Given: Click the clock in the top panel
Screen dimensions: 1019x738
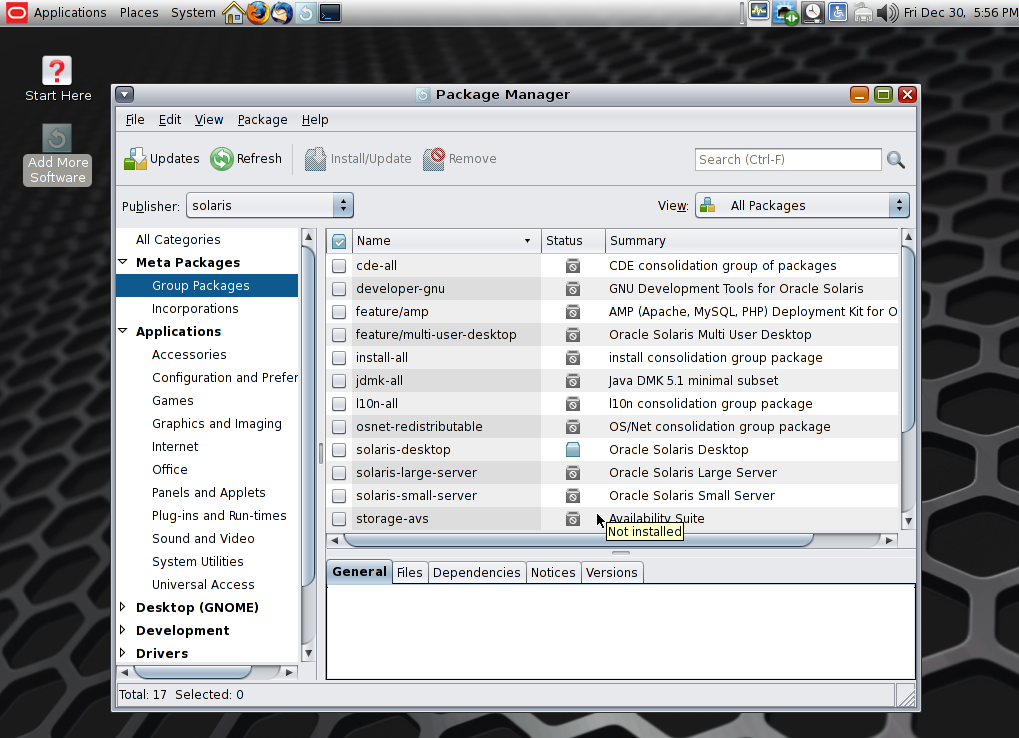Looking at the screenshot, I should pos(960,12).
